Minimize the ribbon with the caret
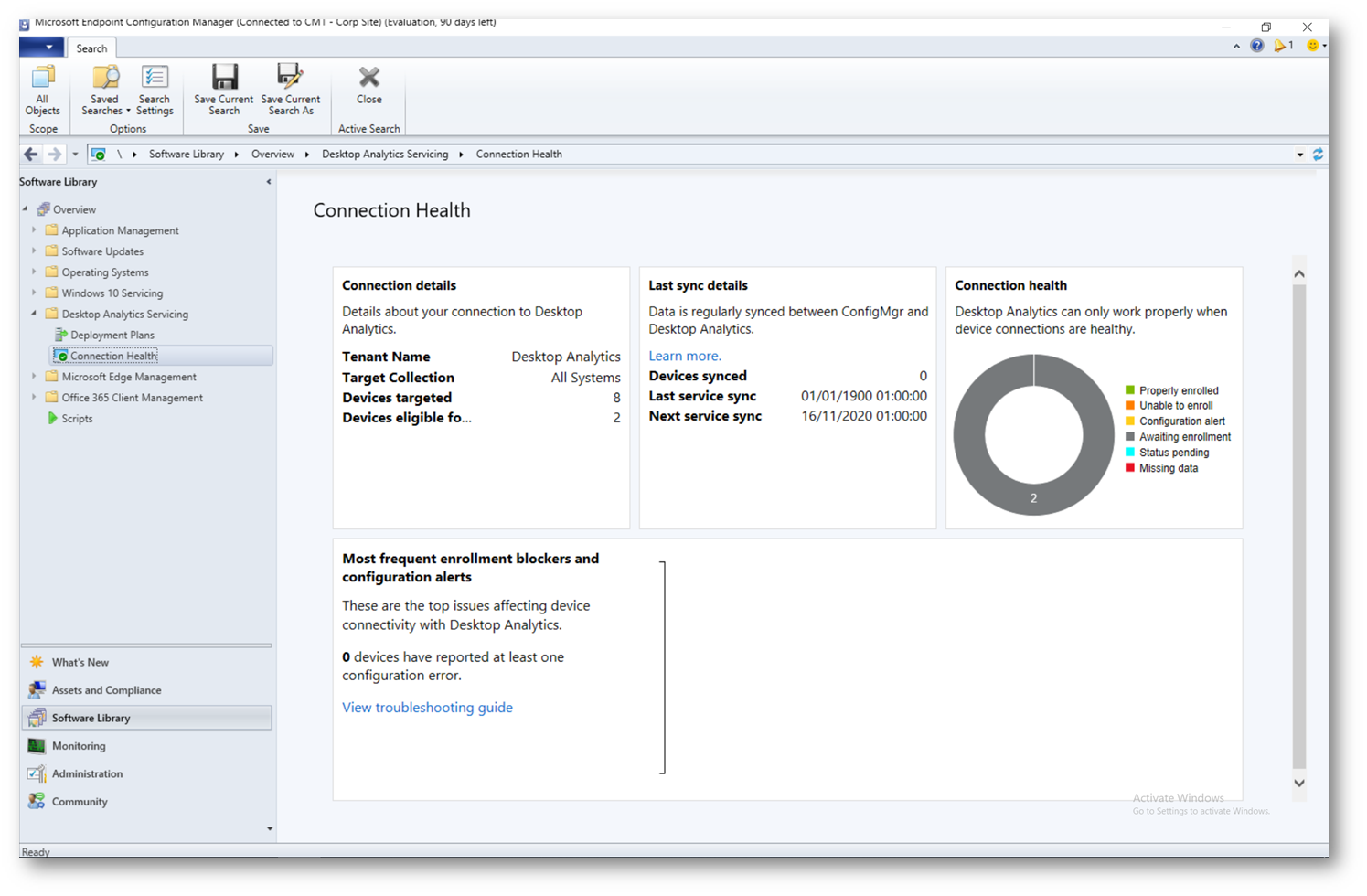 click(x=1236, y=46)
